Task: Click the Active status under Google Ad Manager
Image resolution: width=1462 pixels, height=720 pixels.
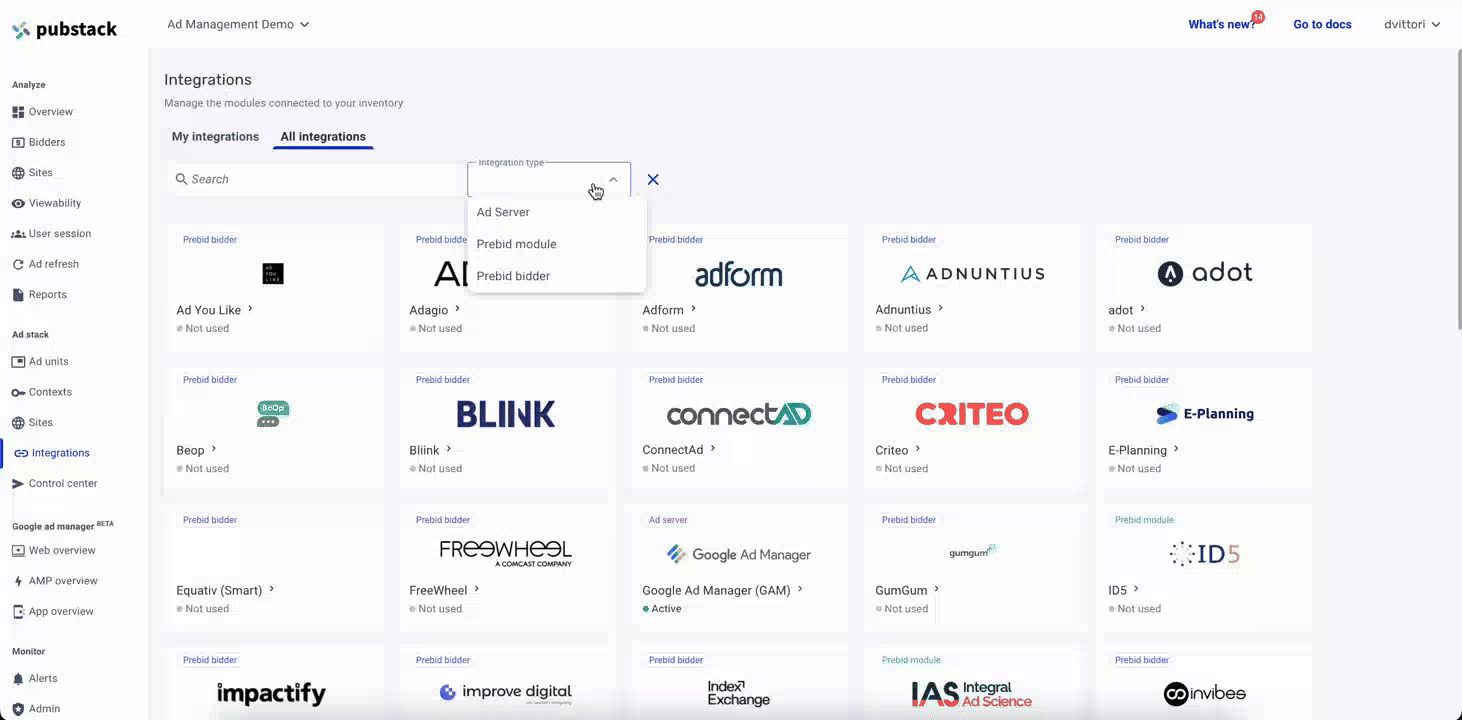Action: click(662, 609)
